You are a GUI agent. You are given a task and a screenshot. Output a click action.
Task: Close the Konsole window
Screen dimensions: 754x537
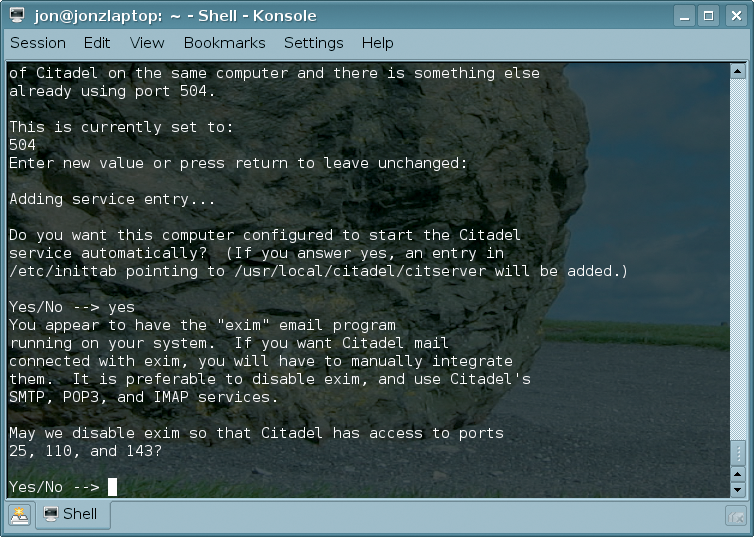pyautogui.click(x=736, y=16)
